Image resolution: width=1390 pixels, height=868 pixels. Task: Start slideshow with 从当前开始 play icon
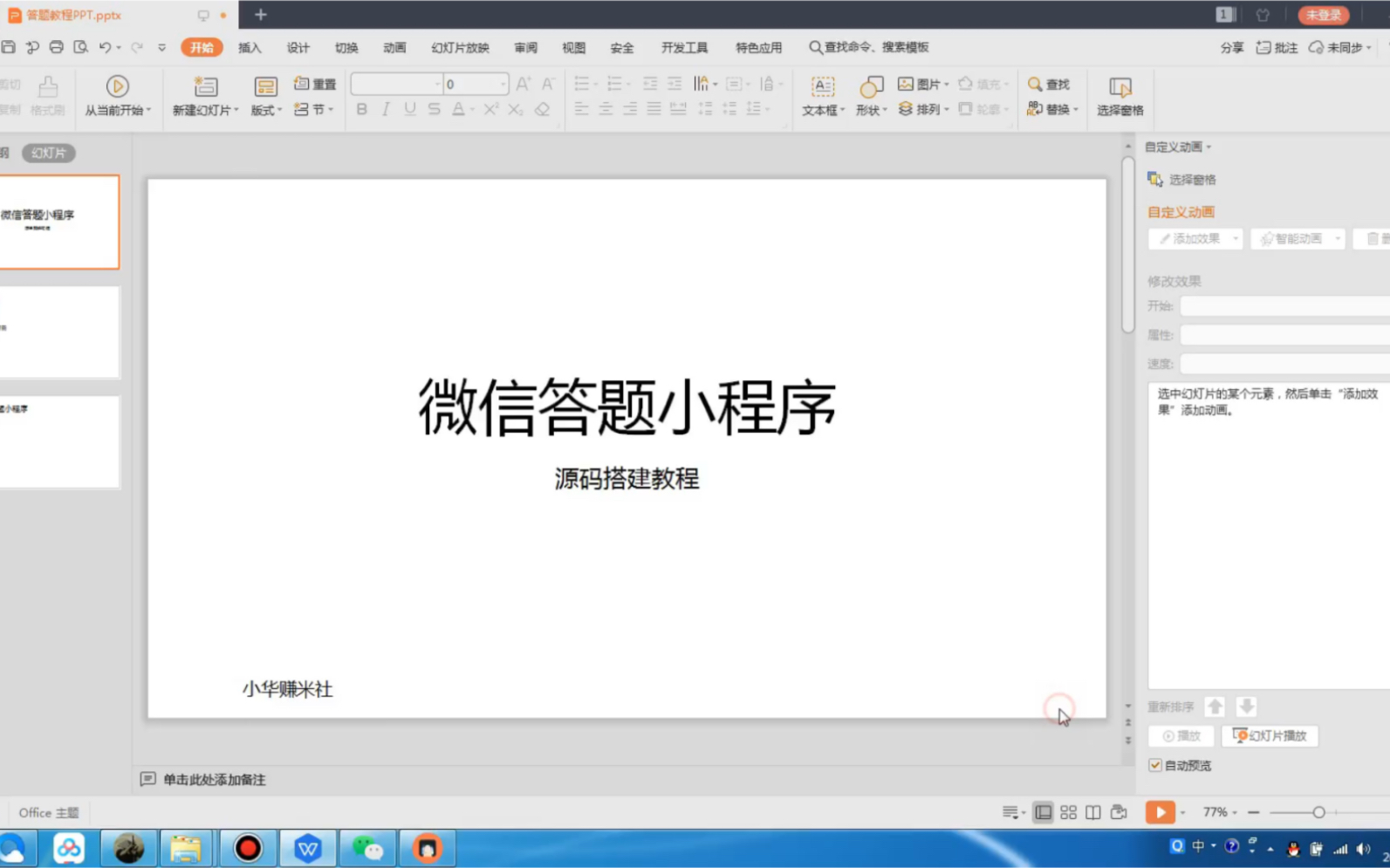point(117,85)
